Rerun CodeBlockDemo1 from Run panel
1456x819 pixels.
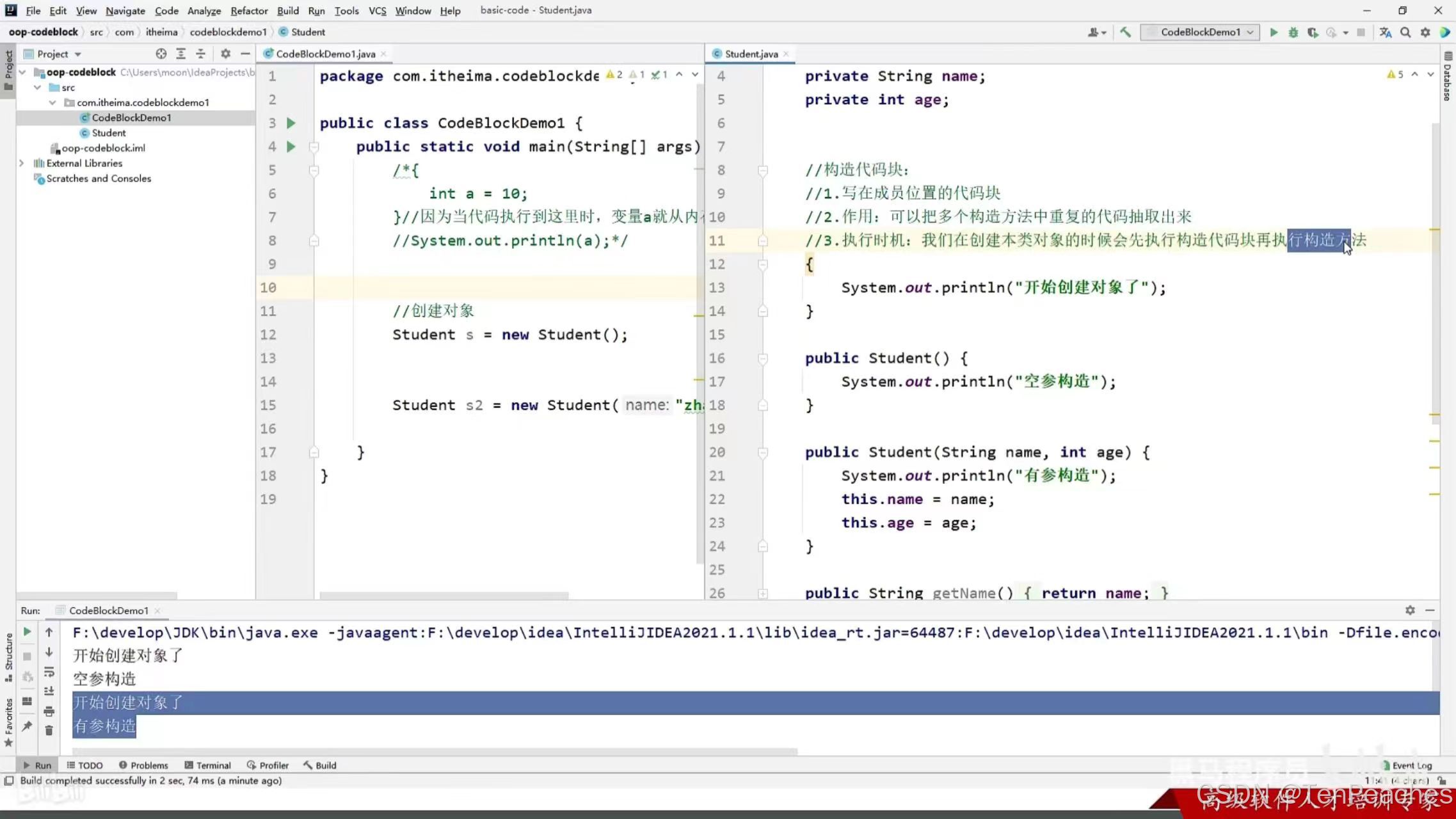pyautogui.click(x=27, y=632)
